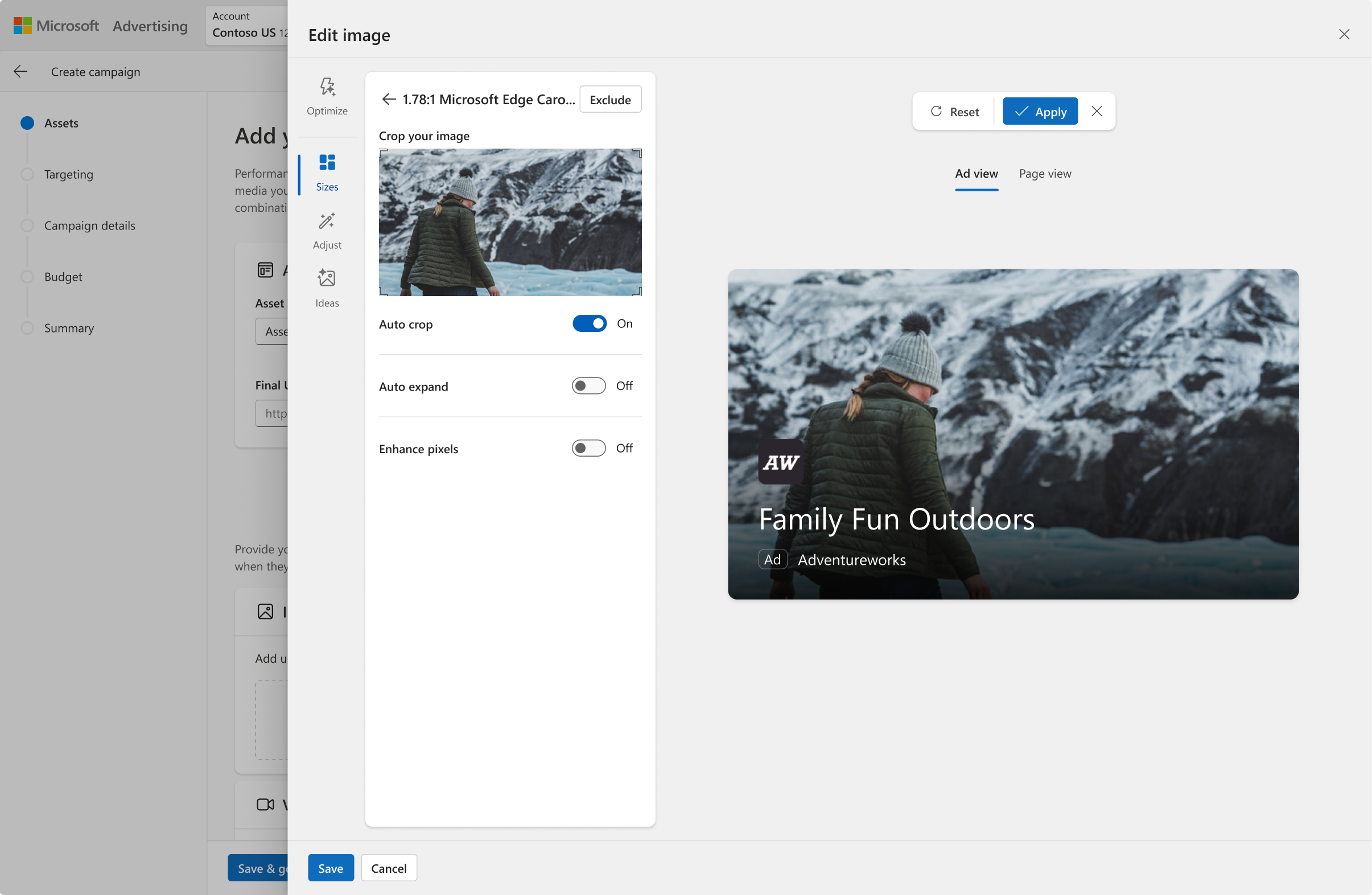
Task: Click the asset group icon in background
Action: click(265, 270)
